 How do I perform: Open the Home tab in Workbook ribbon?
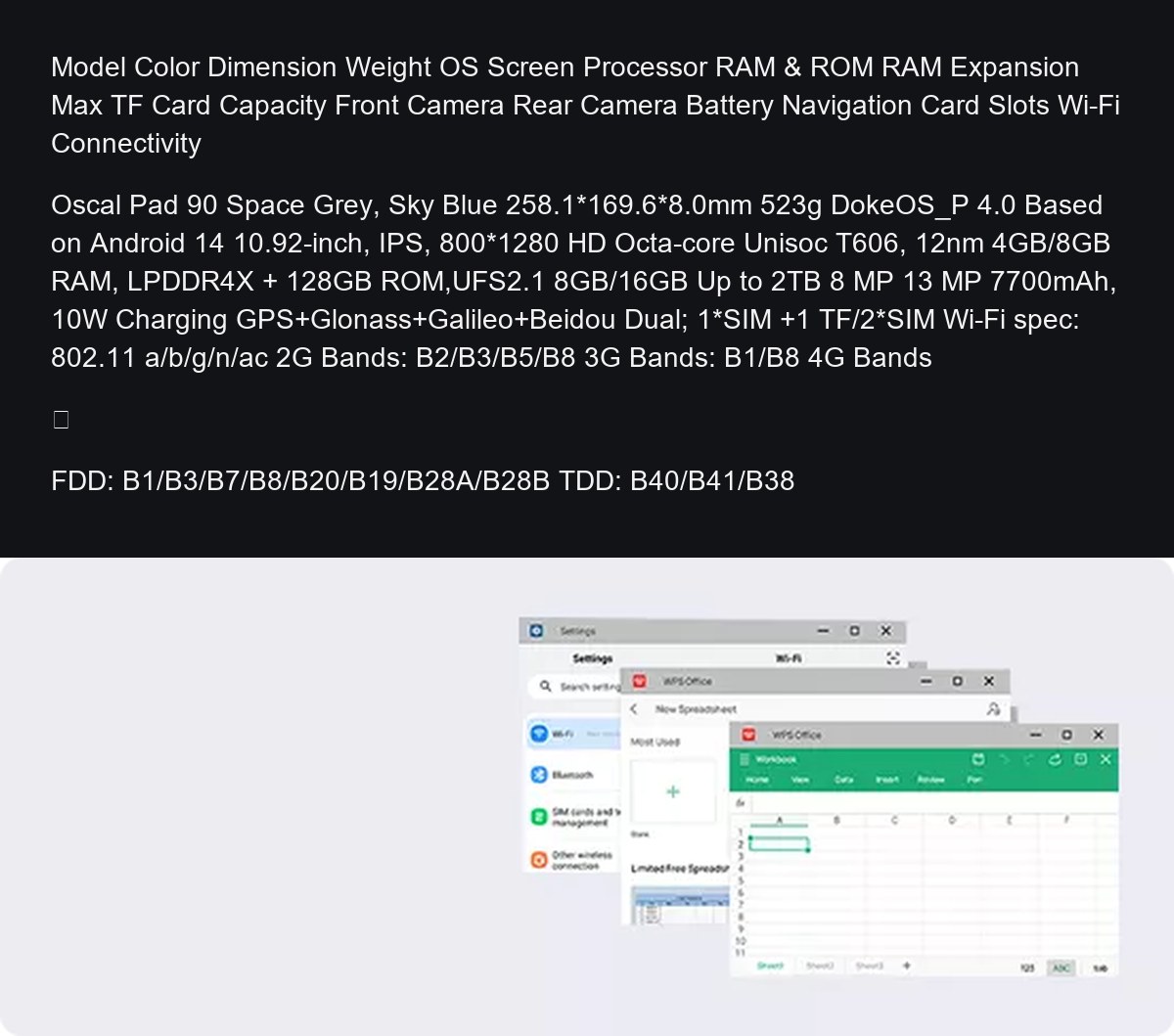click(x=757, y=780)
